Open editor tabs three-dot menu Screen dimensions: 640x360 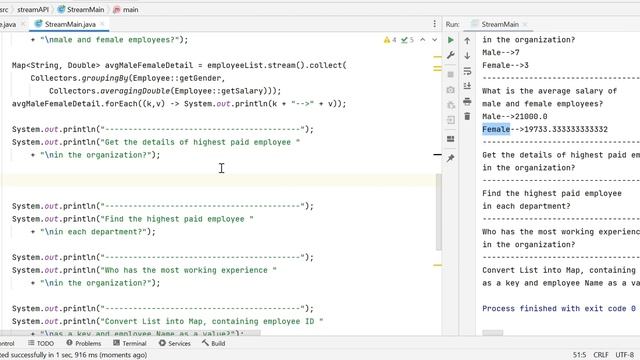(x=434, y=24)
